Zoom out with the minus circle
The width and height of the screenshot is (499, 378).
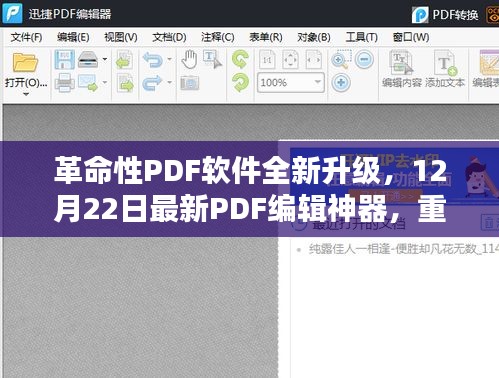click(364, 59)
